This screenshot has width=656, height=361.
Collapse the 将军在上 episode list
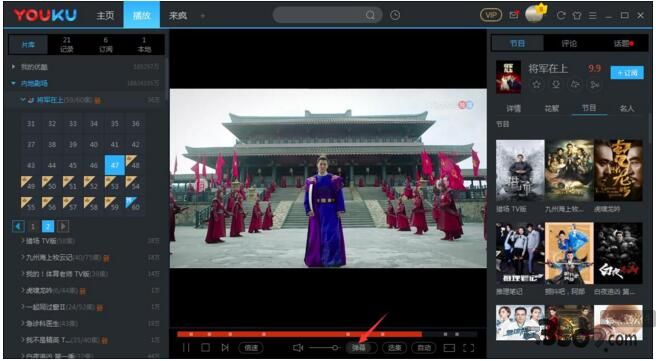[23, 100]
